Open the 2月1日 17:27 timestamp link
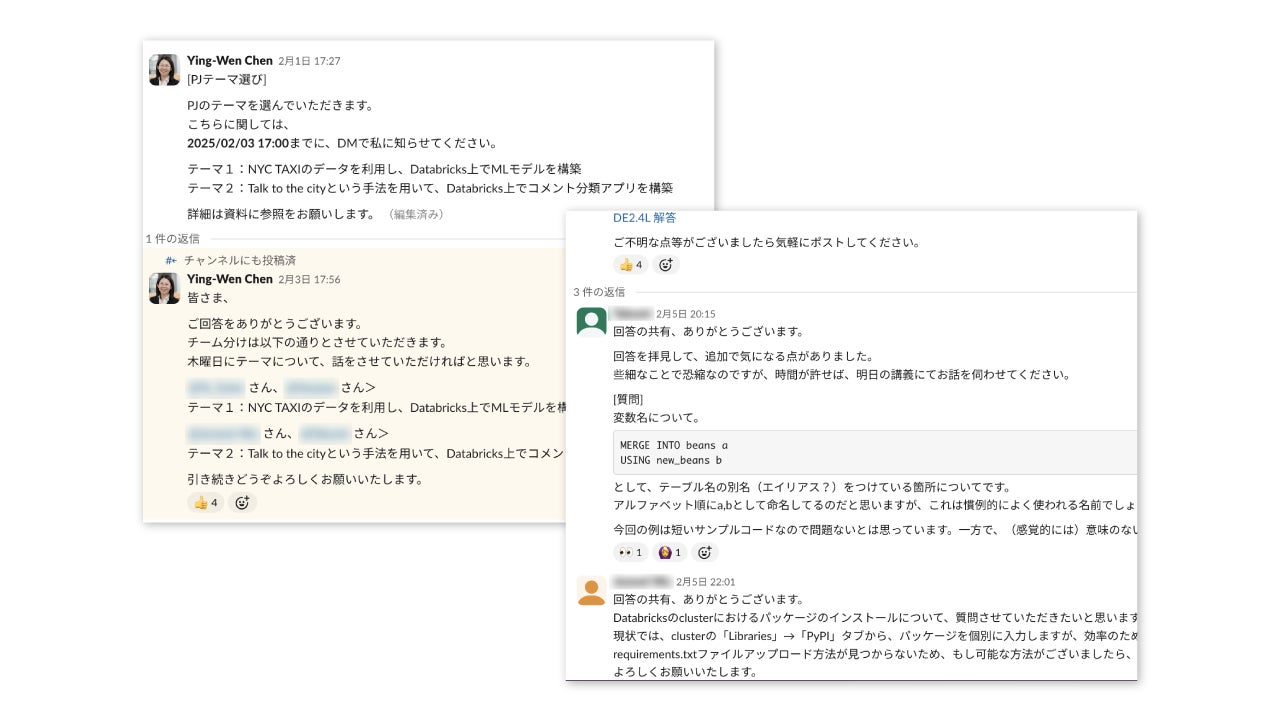 [309, 61]
